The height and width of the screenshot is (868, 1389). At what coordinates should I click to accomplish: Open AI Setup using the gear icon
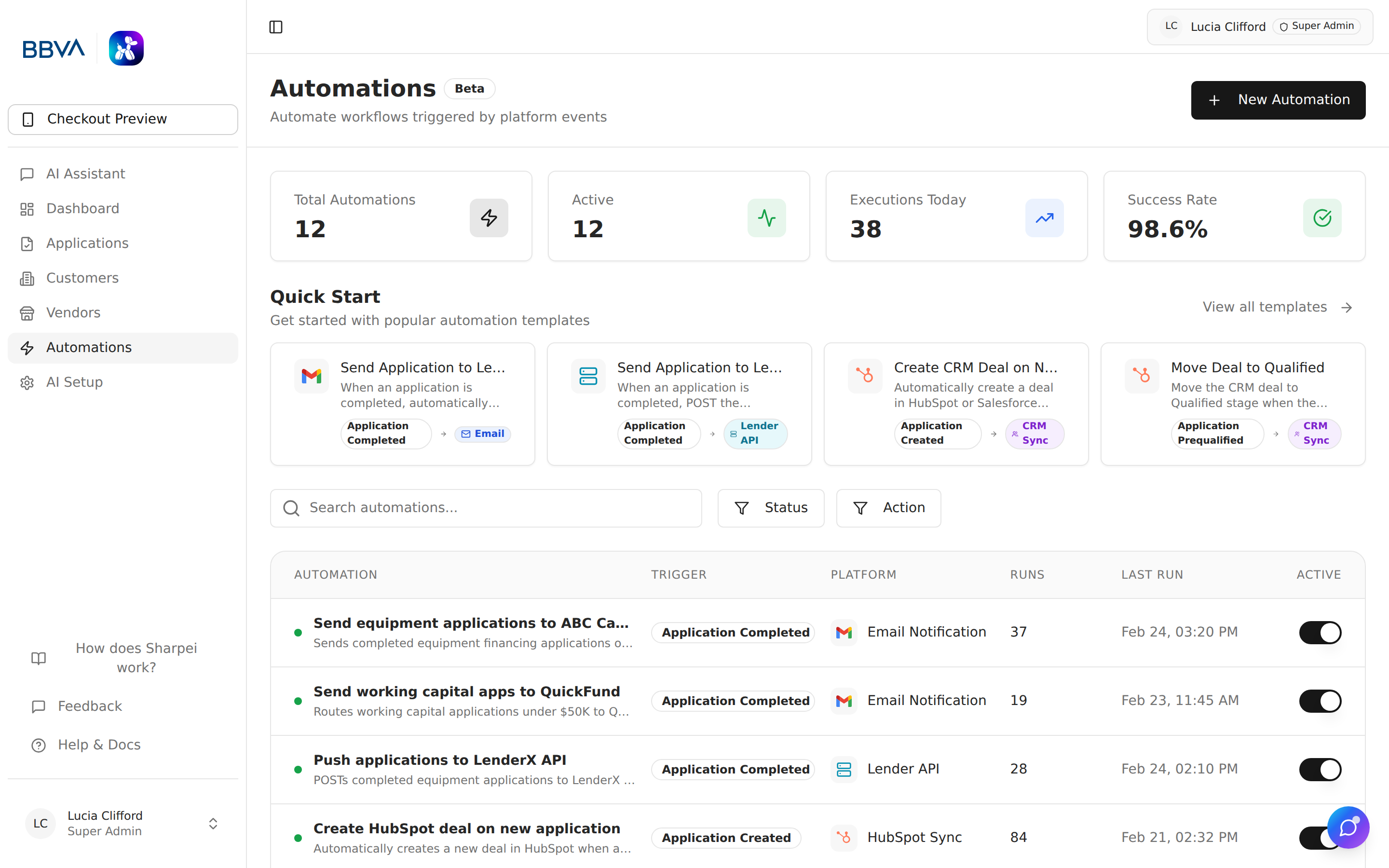[x=27, y=382]
